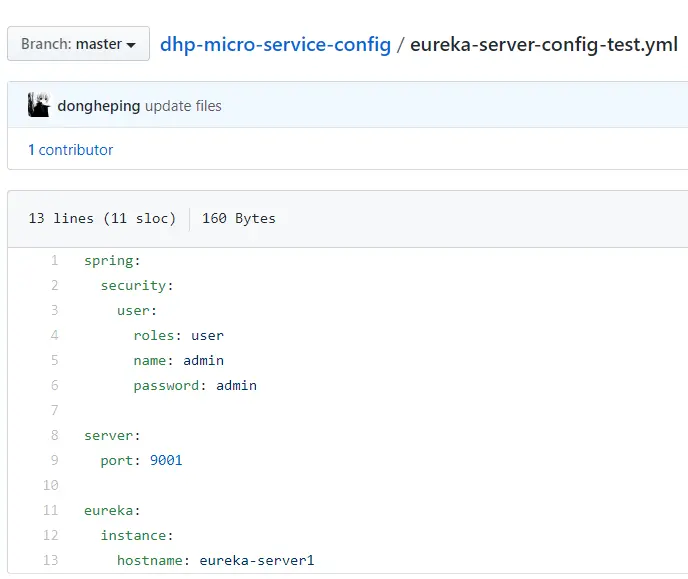Viewport: 688px width, 579px height.
Task: Open the Branch: master dropdown
Action: 78,44
